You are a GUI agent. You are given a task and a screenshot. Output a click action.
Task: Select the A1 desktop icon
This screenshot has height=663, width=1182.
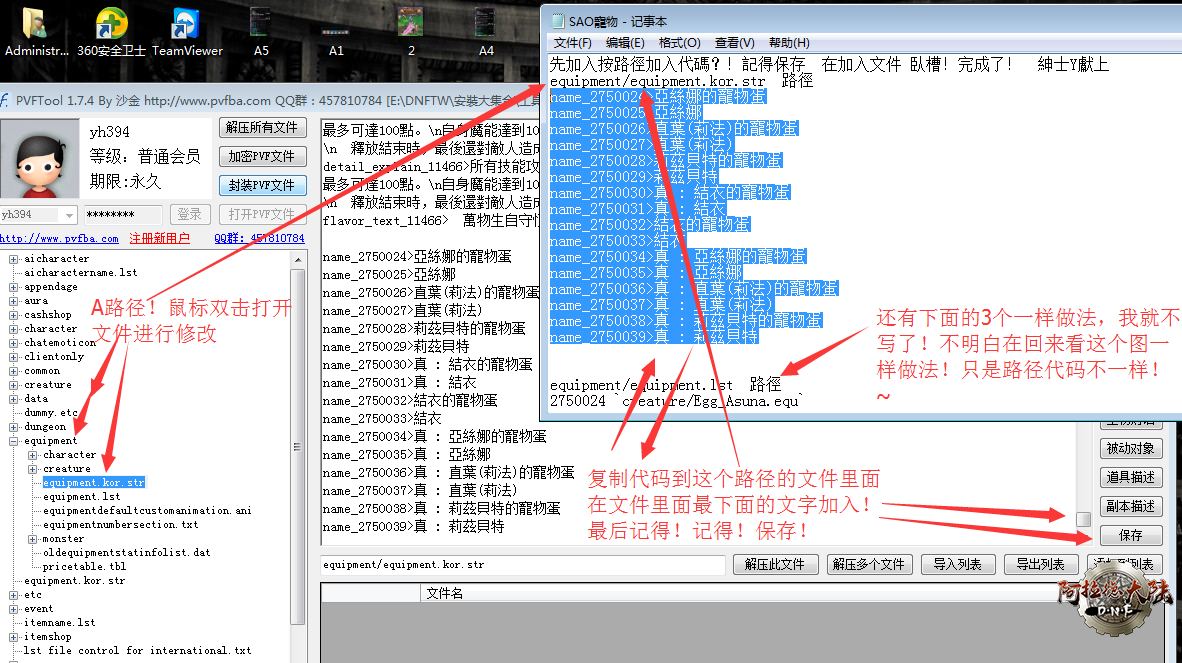pyautogui.click(x=336, y=25)
